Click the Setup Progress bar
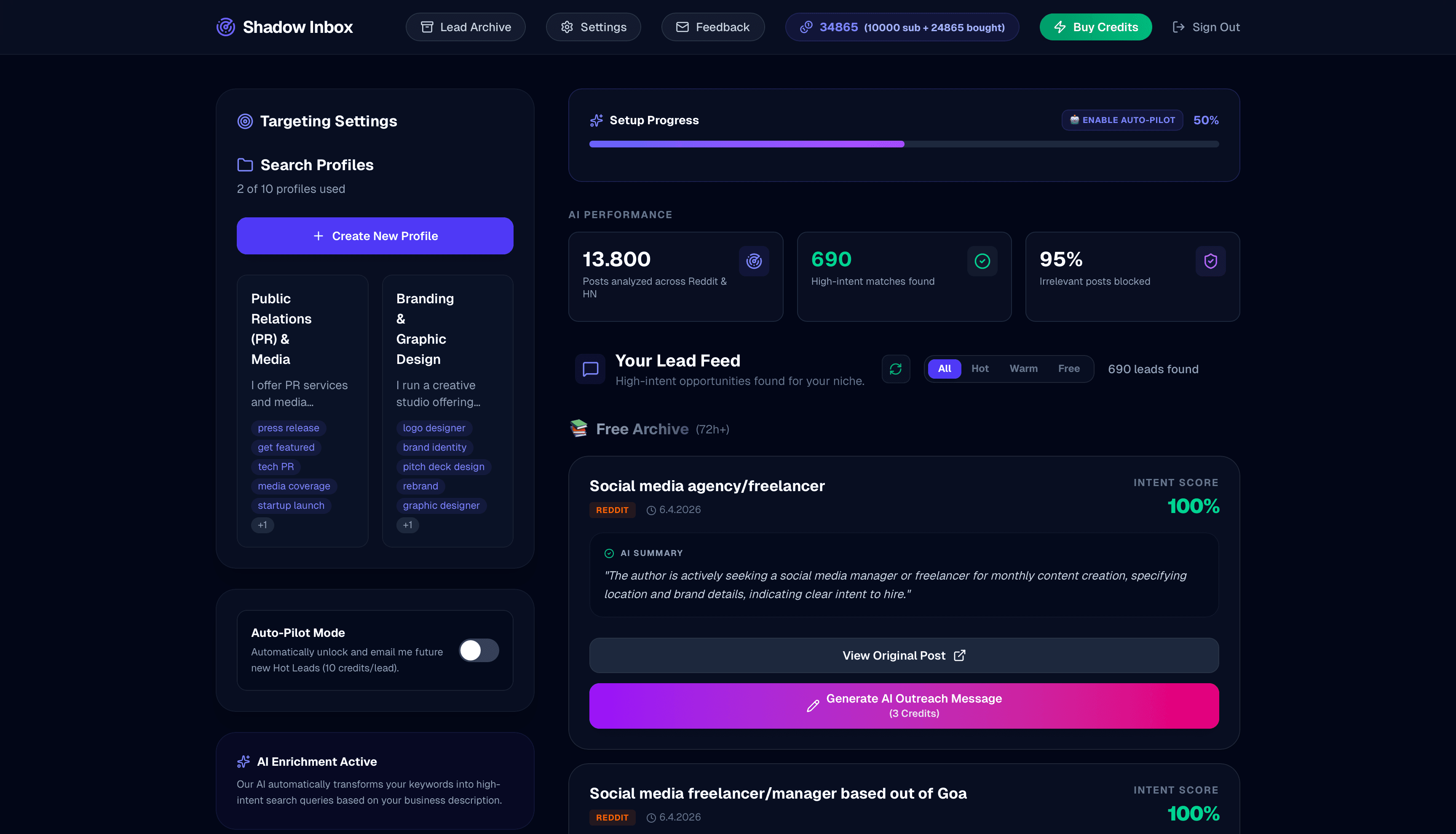 pyautogui.click(x=904, y=144)
